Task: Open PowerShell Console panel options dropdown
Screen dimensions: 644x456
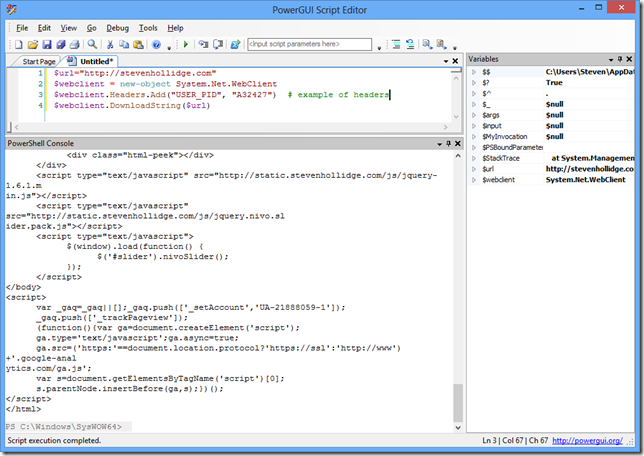Action: (439, 144)
